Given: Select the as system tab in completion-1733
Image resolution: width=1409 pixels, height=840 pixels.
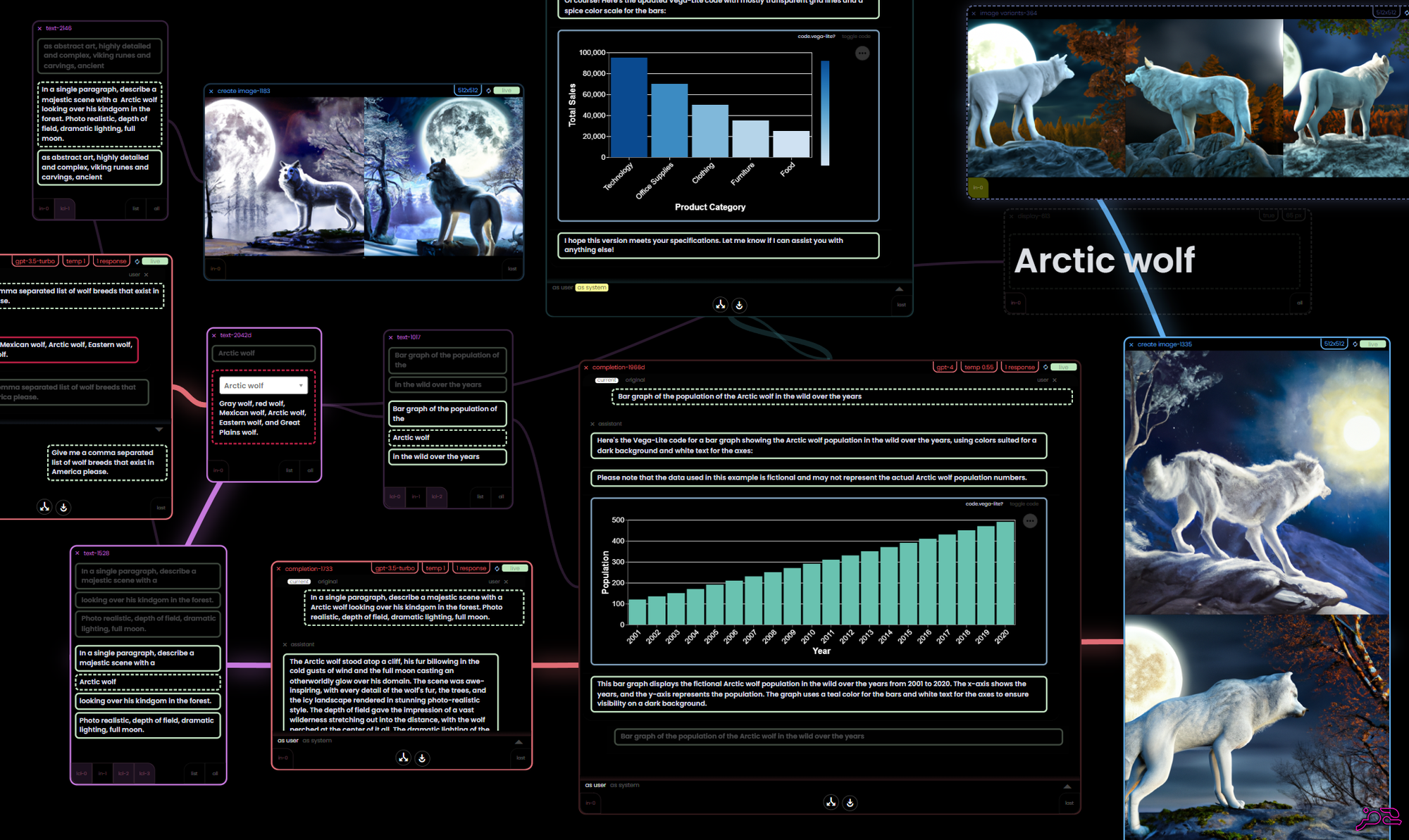Looking at the screenshot, I should point(317,741).
